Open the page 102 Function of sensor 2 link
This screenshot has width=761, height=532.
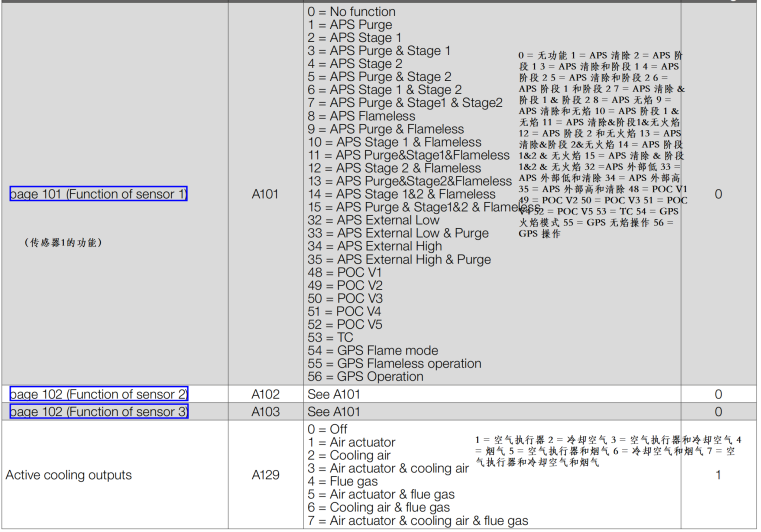point(98,395)
